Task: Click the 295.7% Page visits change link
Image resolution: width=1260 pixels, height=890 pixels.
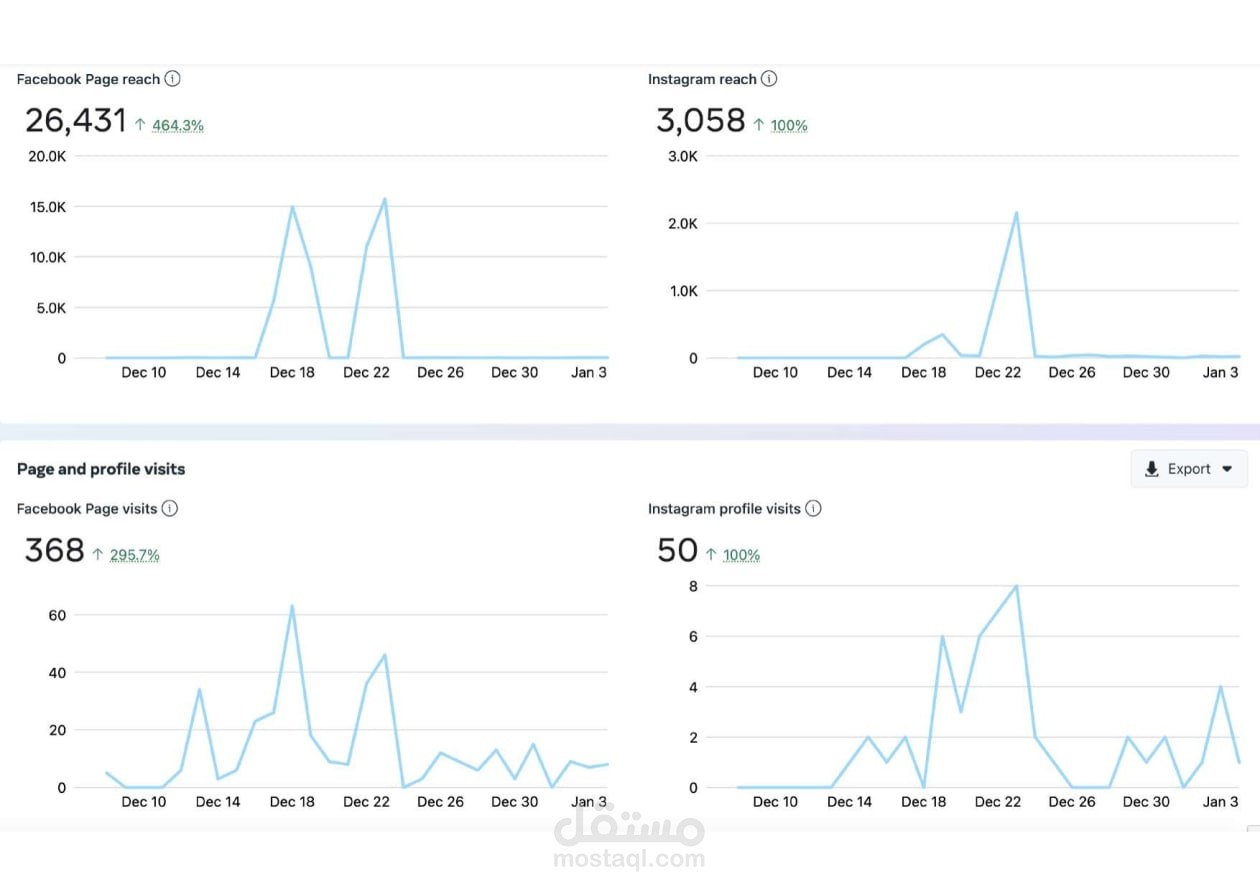Action: (134, 554)
